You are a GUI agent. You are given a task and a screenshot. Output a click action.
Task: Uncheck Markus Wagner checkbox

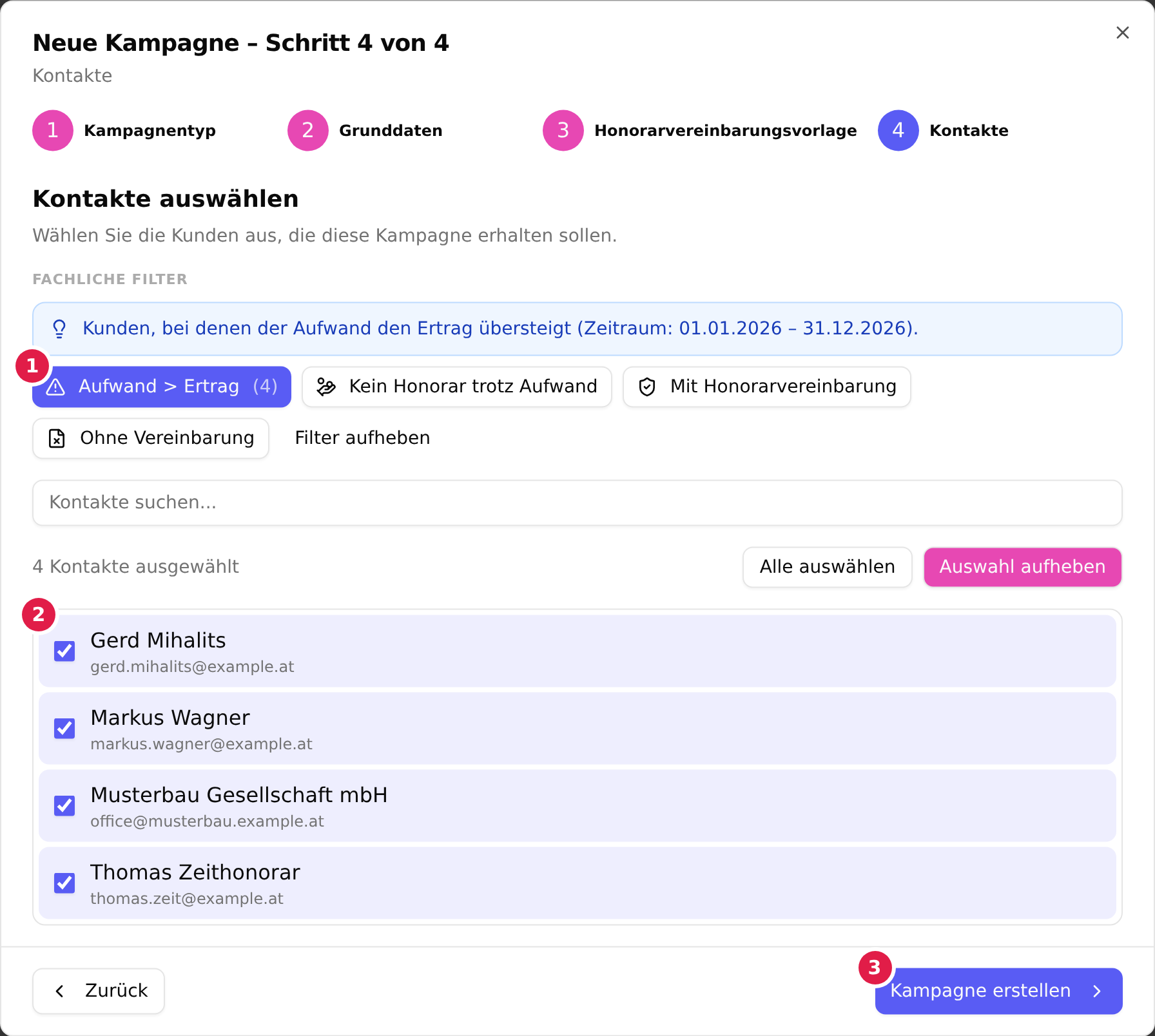tap(64, 728)
